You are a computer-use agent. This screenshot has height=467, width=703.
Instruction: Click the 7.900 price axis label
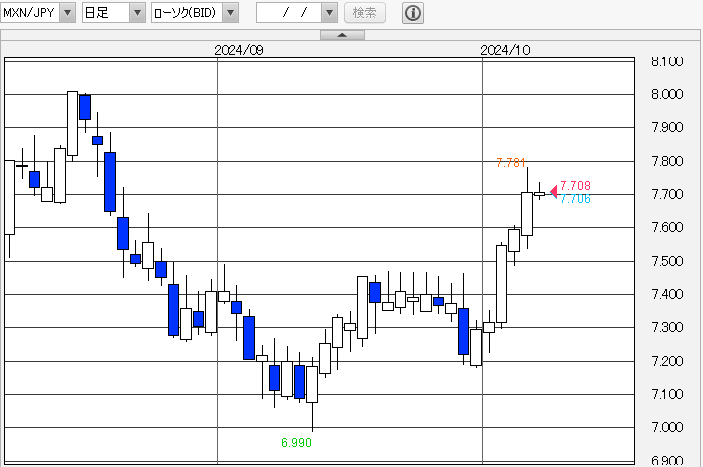click(667, 127)
